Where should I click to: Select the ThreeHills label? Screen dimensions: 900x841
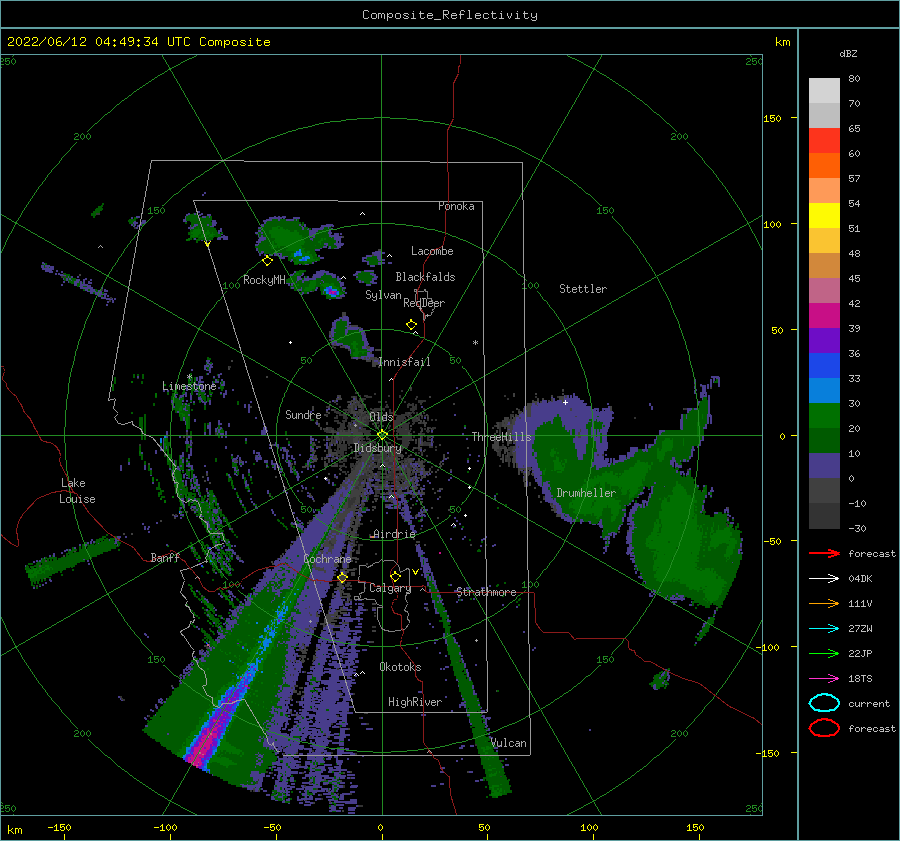(501, 437)
